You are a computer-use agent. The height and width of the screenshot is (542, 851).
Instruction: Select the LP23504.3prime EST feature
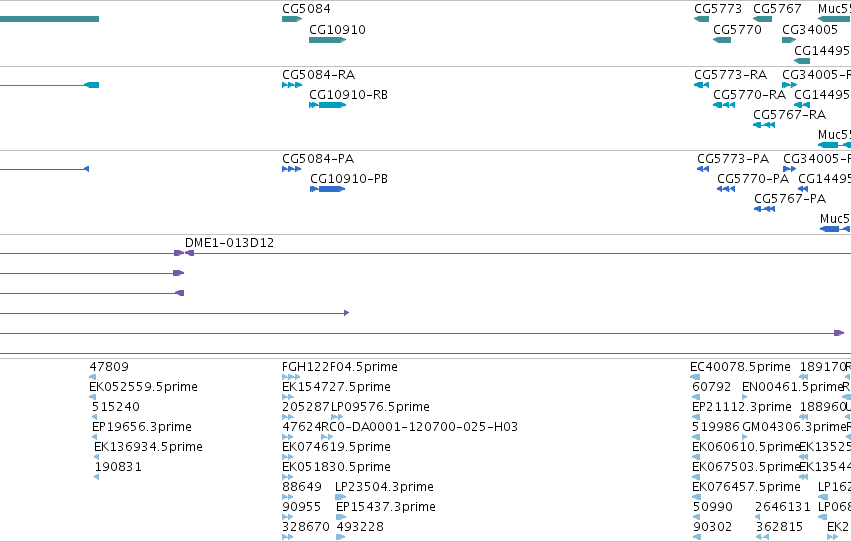coord(340,497)
